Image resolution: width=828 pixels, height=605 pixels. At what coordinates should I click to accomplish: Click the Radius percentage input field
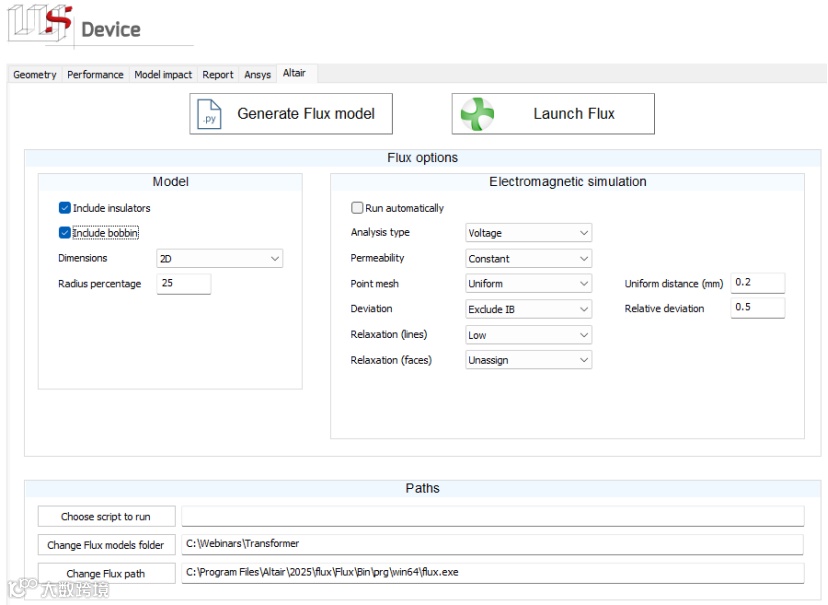click(x=184, y=284)
